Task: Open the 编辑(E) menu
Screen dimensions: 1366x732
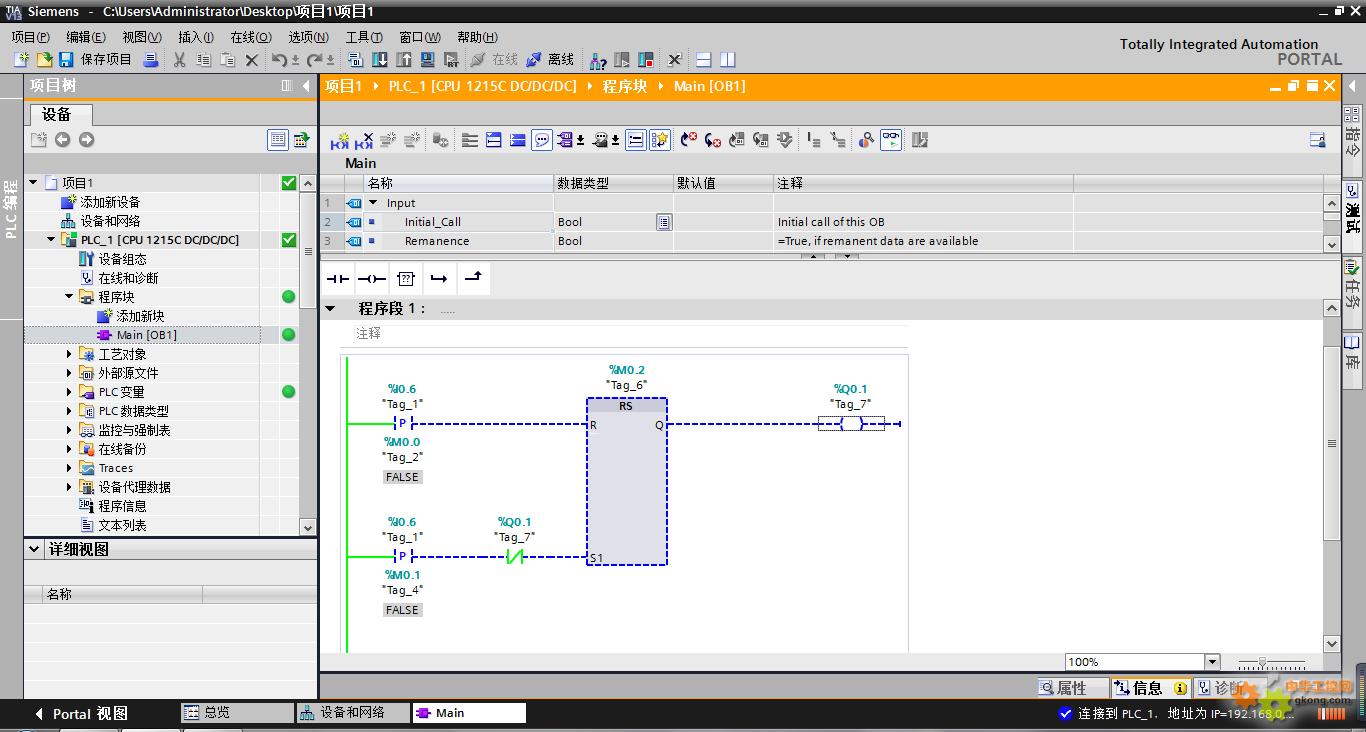Action: pyautogui.click(x=86, y=37)
